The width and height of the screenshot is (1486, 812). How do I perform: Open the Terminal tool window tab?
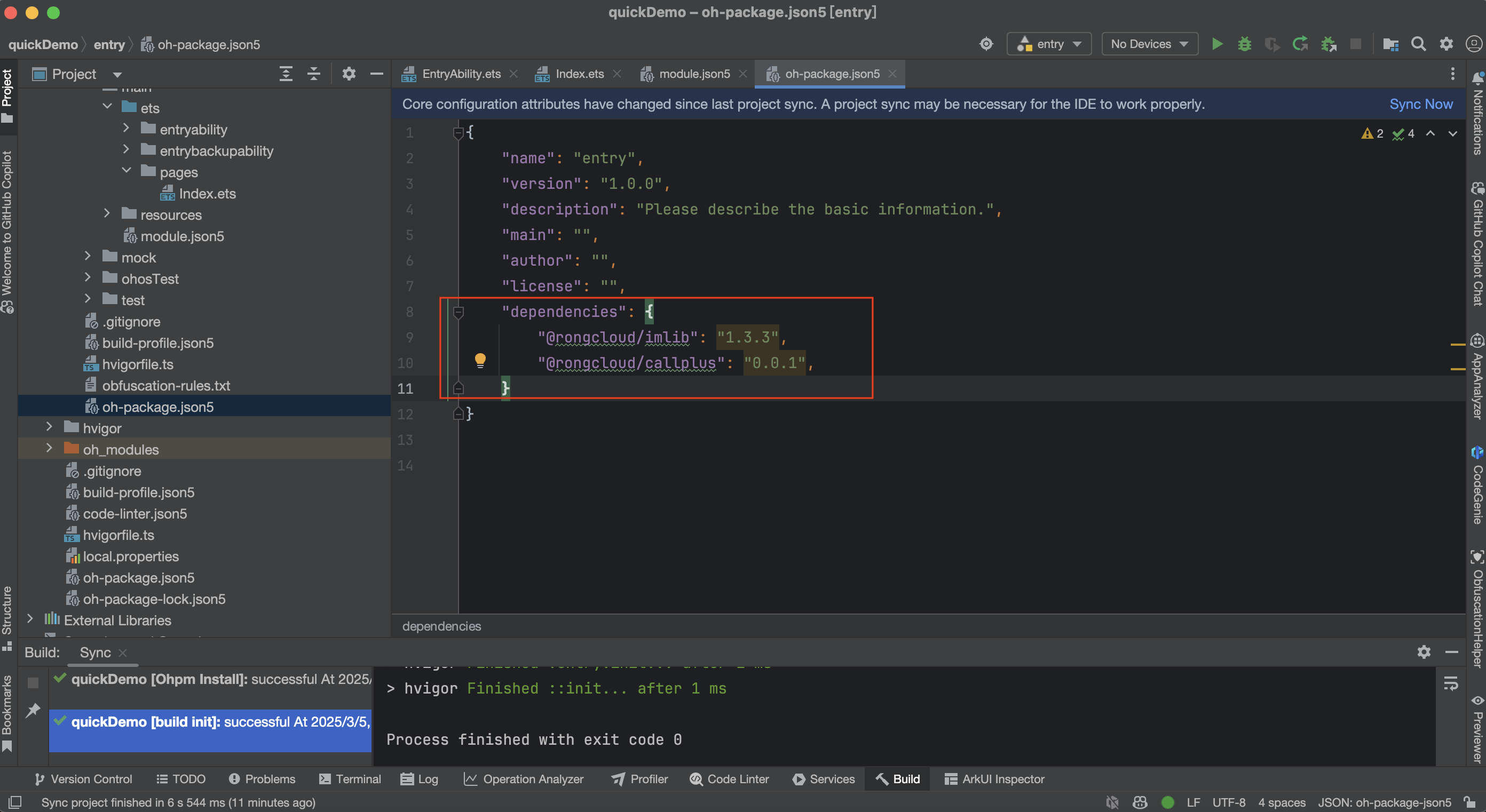[350, 778]
